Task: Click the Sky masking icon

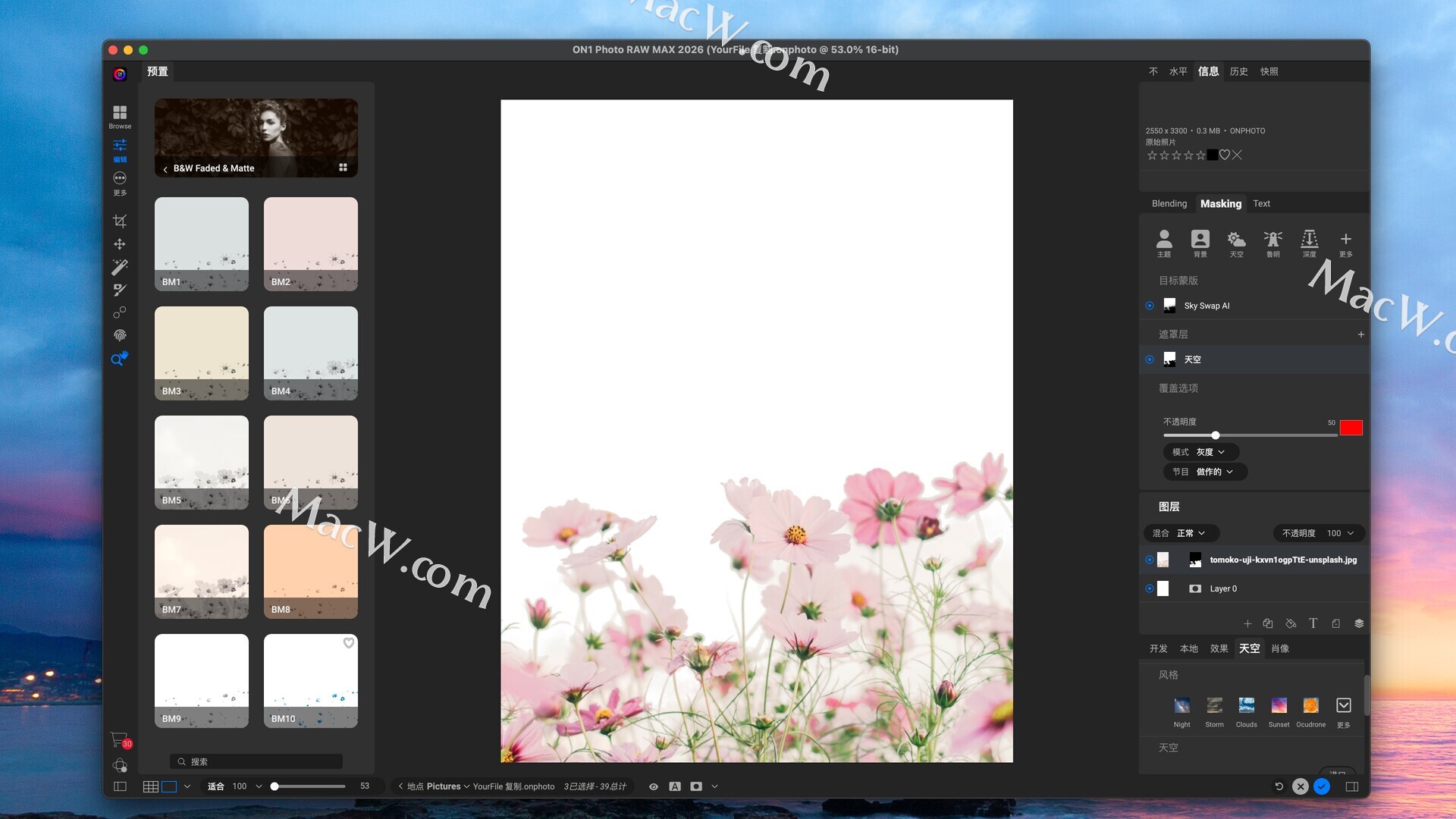Action: point(1236,243)
